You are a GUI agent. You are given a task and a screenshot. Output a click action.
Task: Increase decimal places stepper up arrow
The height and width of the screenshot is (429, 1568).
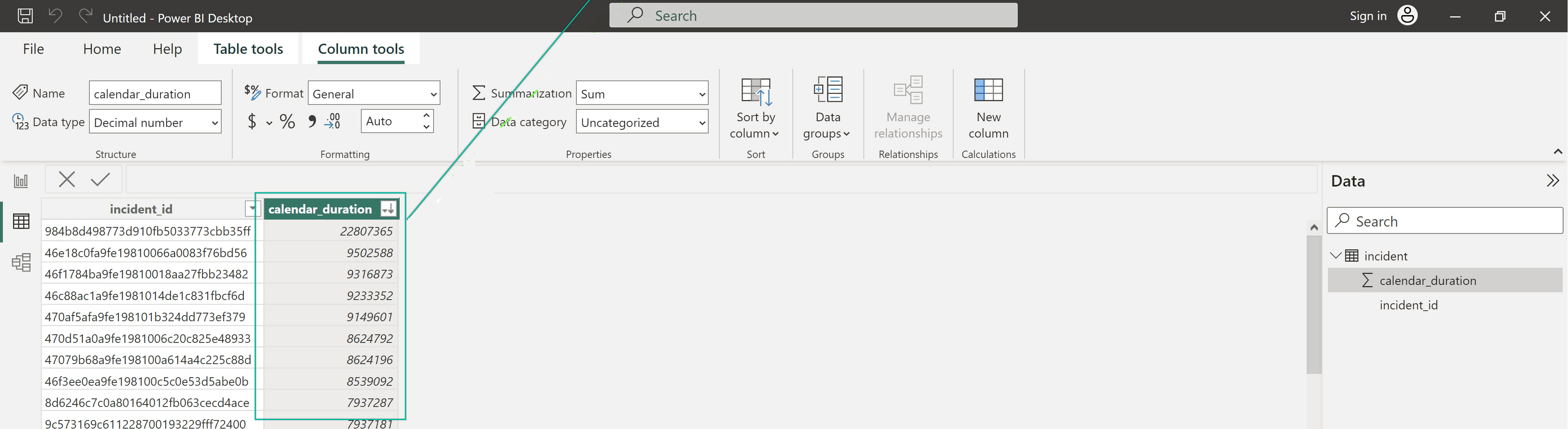pos(427,116)
